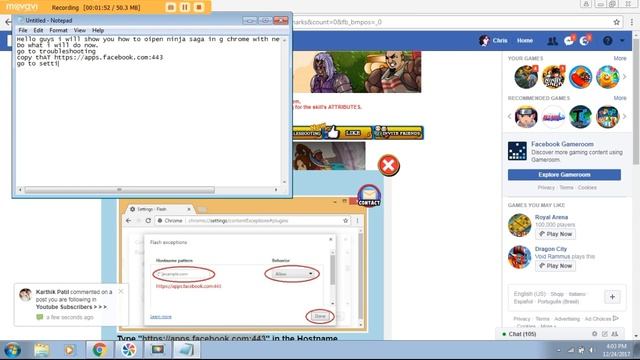Click the Contact envelope icon

point(369,196)
